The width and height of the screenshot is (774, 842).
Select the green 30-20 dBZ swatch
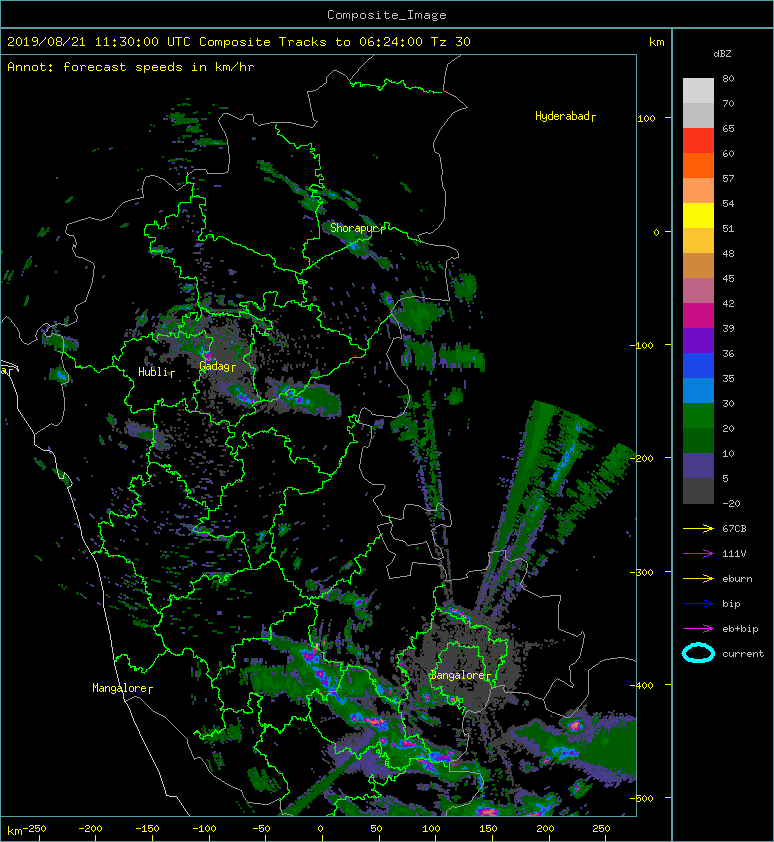pos(698,415)
